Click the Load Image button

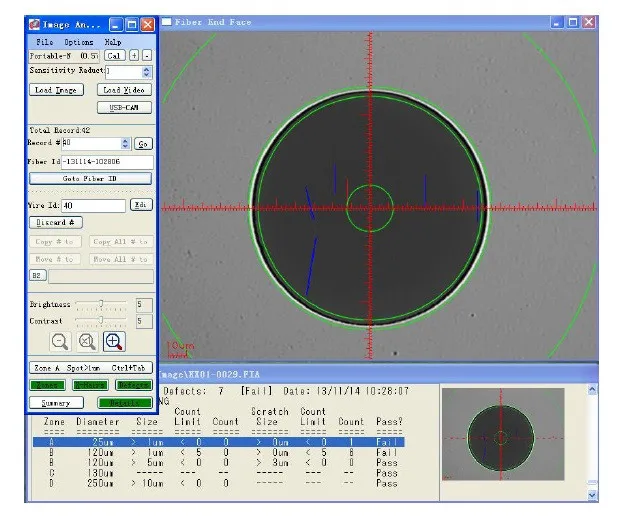point(56,90)
